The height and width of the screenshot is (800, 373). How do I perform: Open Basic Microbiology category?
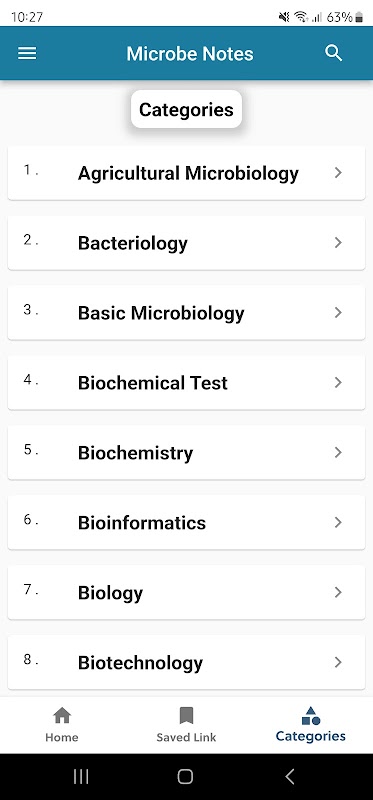(x=186, y=312)
